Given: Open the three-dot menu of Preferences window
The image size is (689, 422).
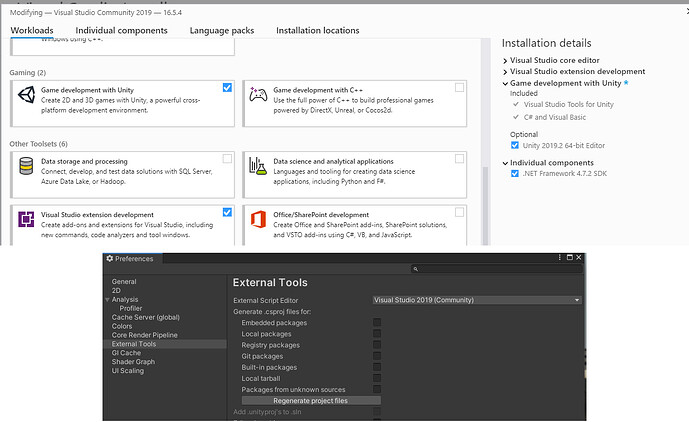Looking at the screenshot, I should [x=559, y=258].
